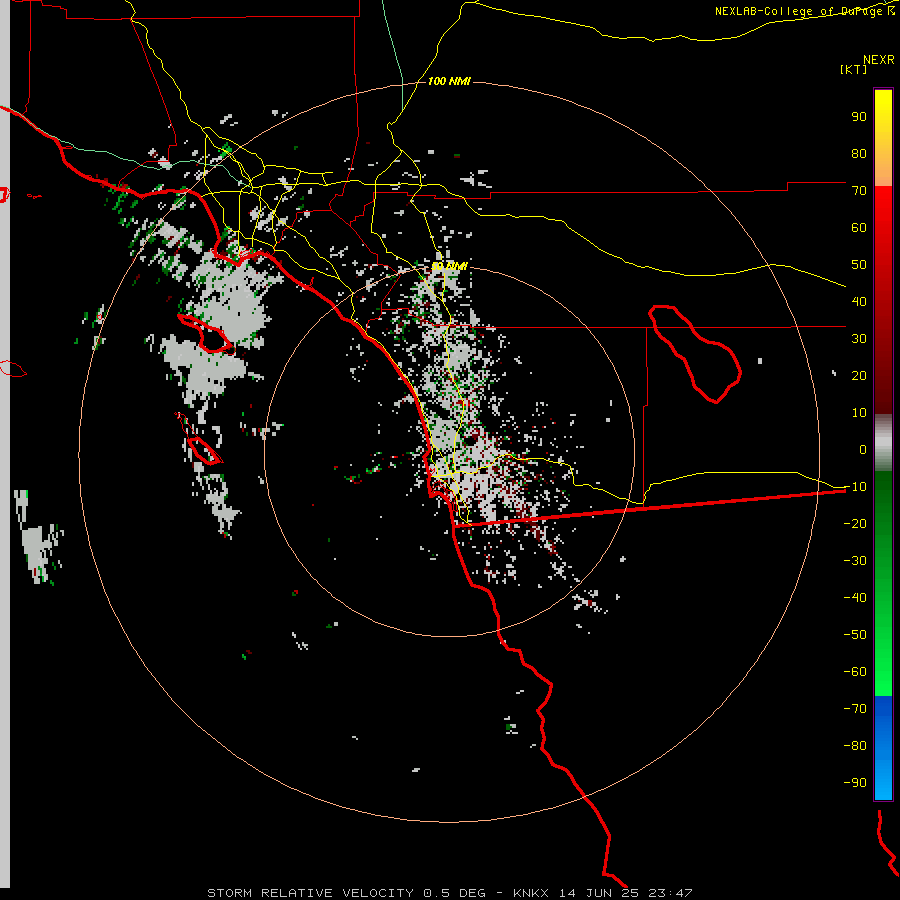The width and height of the screenshot is (900, 900).
Task: Click the "50 NMI" range ring label
Action: tap(449, 266)
